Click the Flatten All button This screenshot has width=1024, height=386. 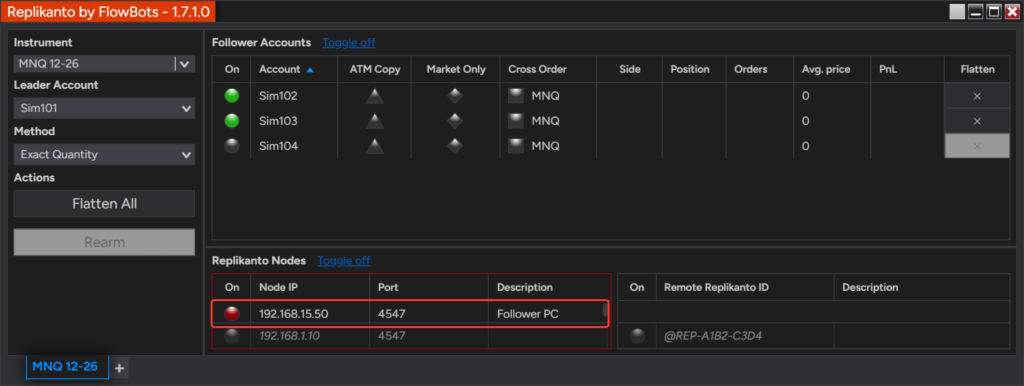click(x=104, y=204)
